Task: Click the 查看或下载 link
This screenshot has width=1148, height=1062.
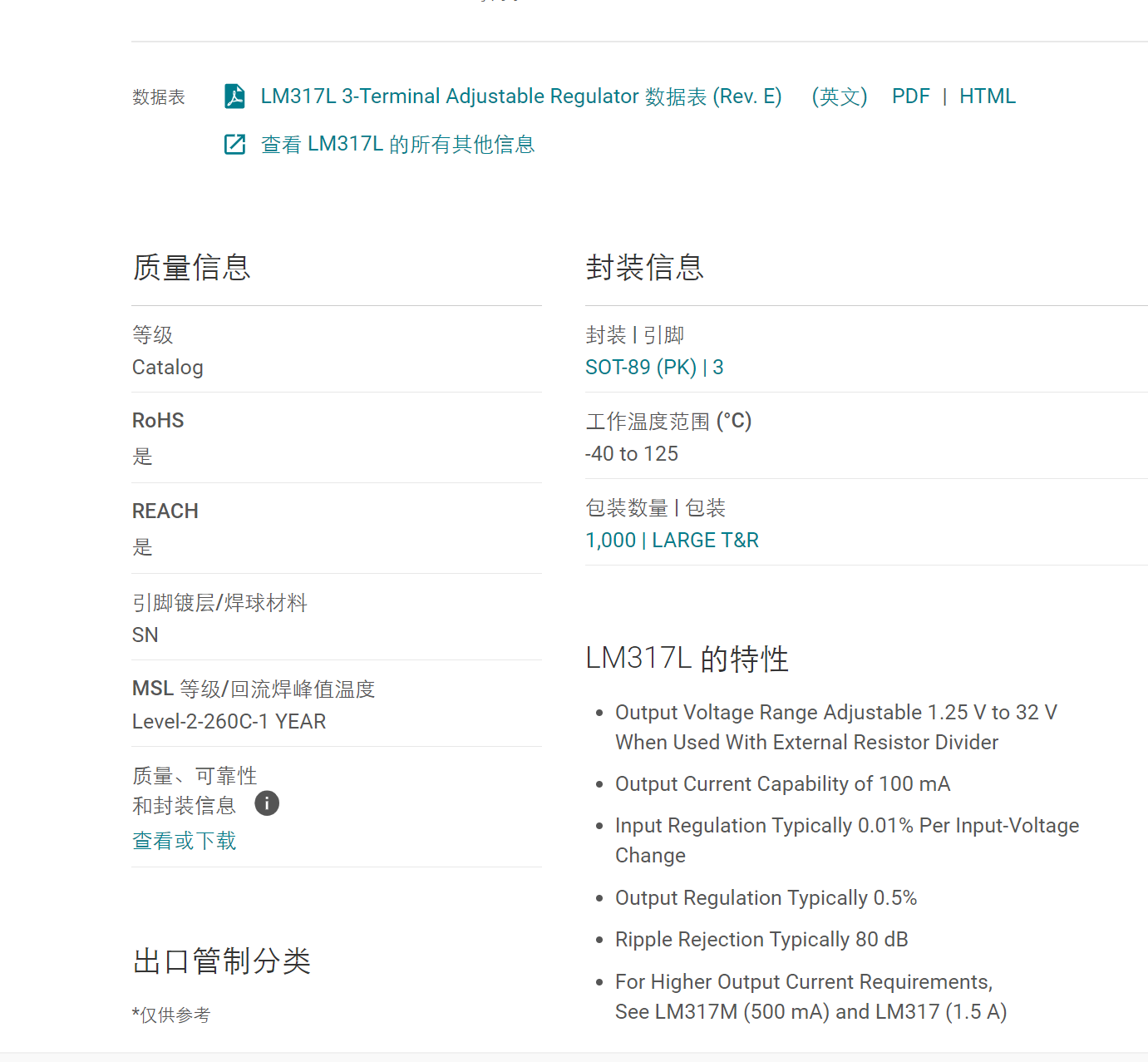Action: click(185, 841)
